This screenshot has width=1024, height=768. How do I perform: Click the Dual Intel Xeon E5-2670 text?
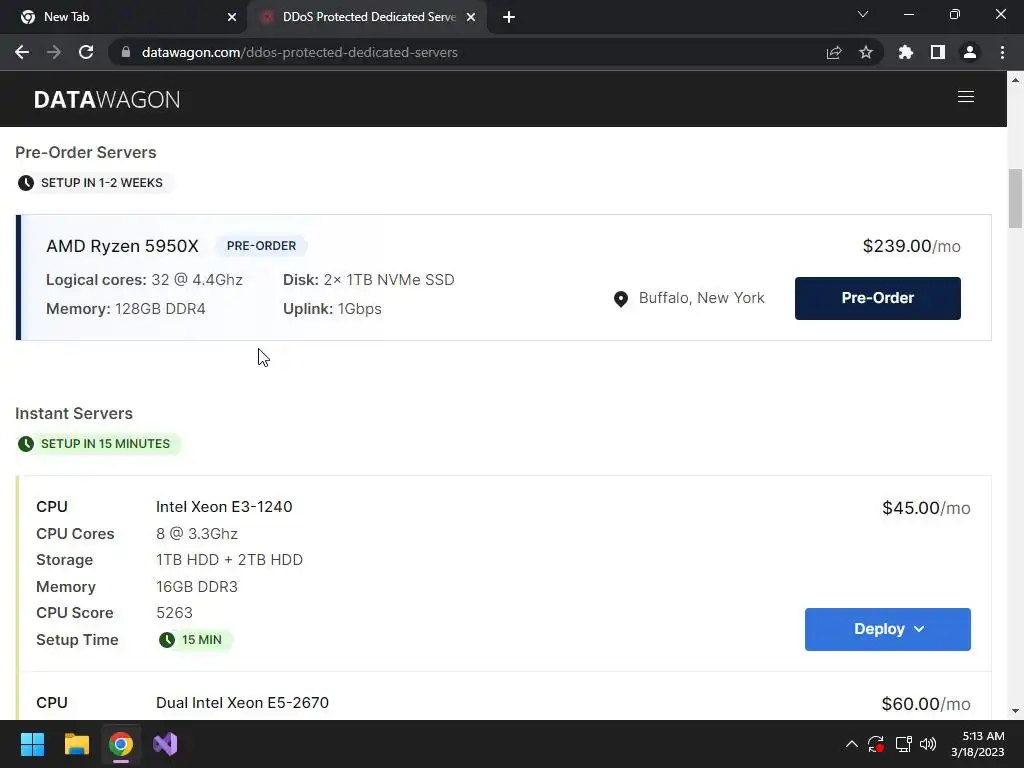pos(242,703)
